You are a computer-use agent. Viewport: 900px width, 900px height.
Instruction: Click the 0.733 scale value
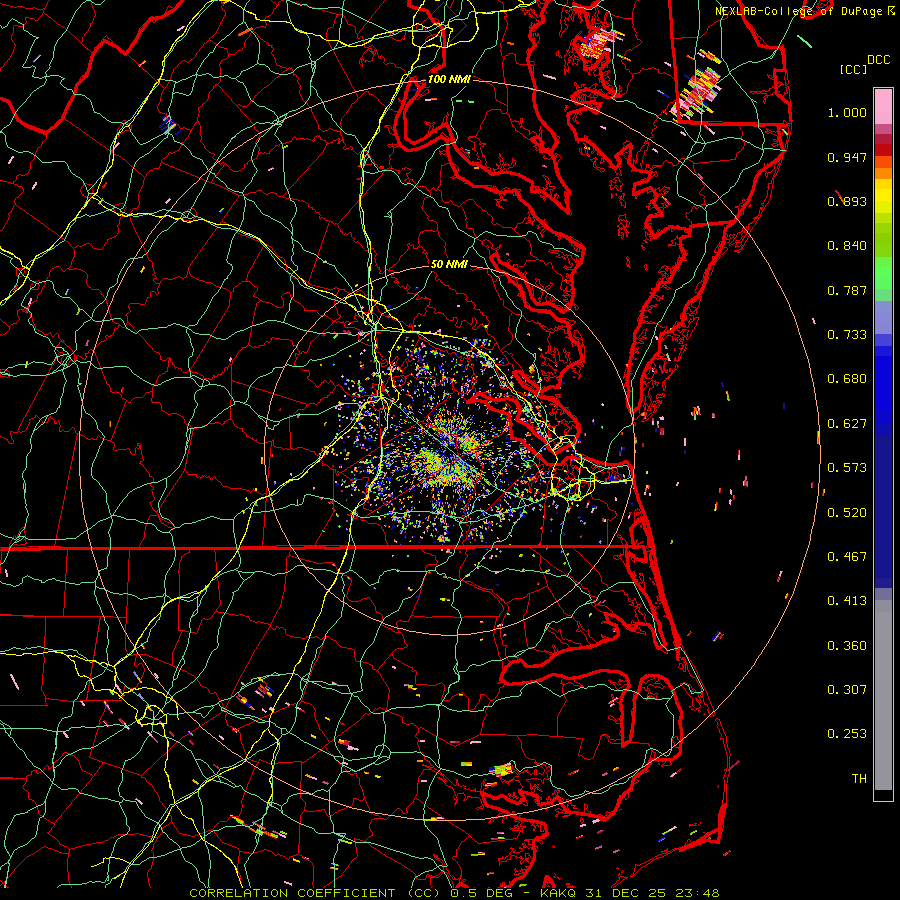[847, 335]
